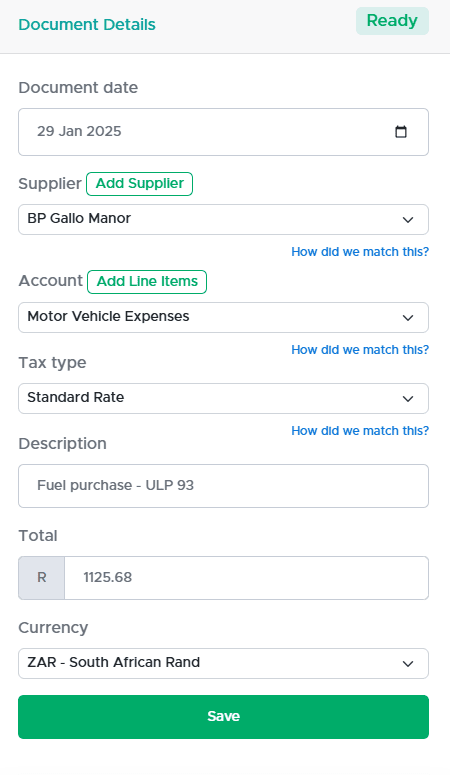This screenshot has height=775, width=450.
Task: Open the Tax type dropdown showing Standard Rate
Action: pyautogui.click(x=224, y=398)
